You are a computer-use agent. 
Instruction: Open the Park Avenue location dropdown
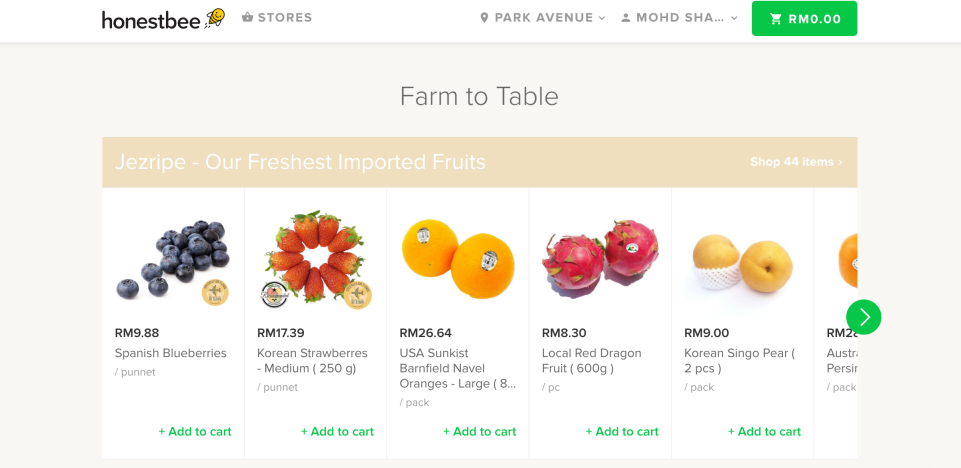click(543, 18)
